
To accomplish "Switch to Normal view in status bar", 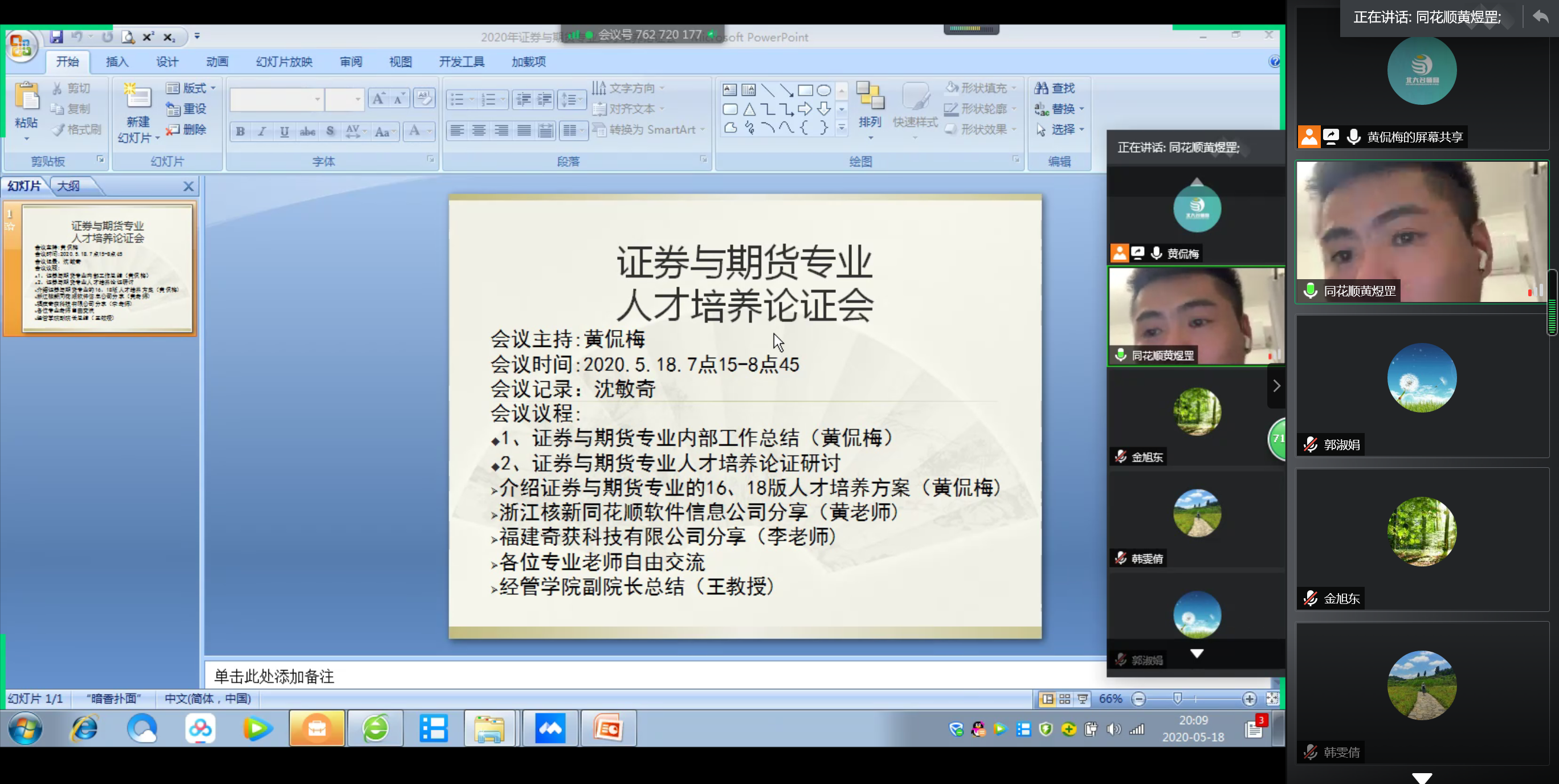I will (1047, 699).
